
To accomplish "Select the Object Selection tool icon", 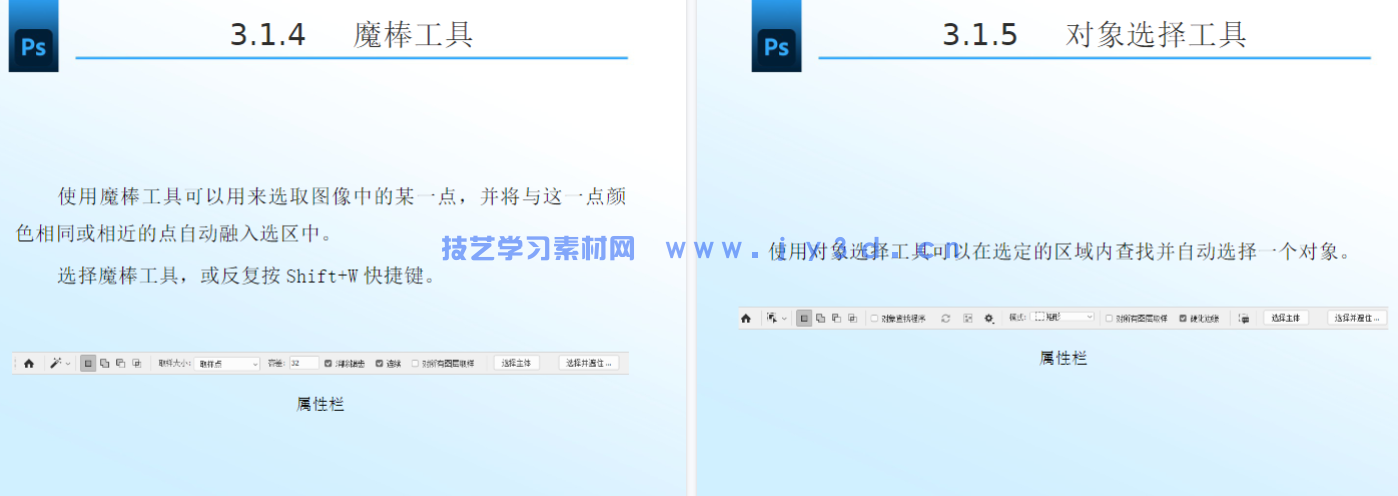I will click(771, 318).
